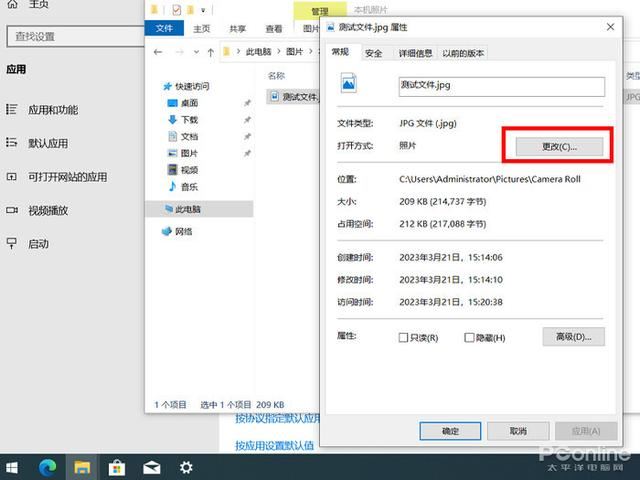Viewport: 640px width, 480px height.
Task: Select Quick access (快速访问) in tree
Action: point(192,87)
